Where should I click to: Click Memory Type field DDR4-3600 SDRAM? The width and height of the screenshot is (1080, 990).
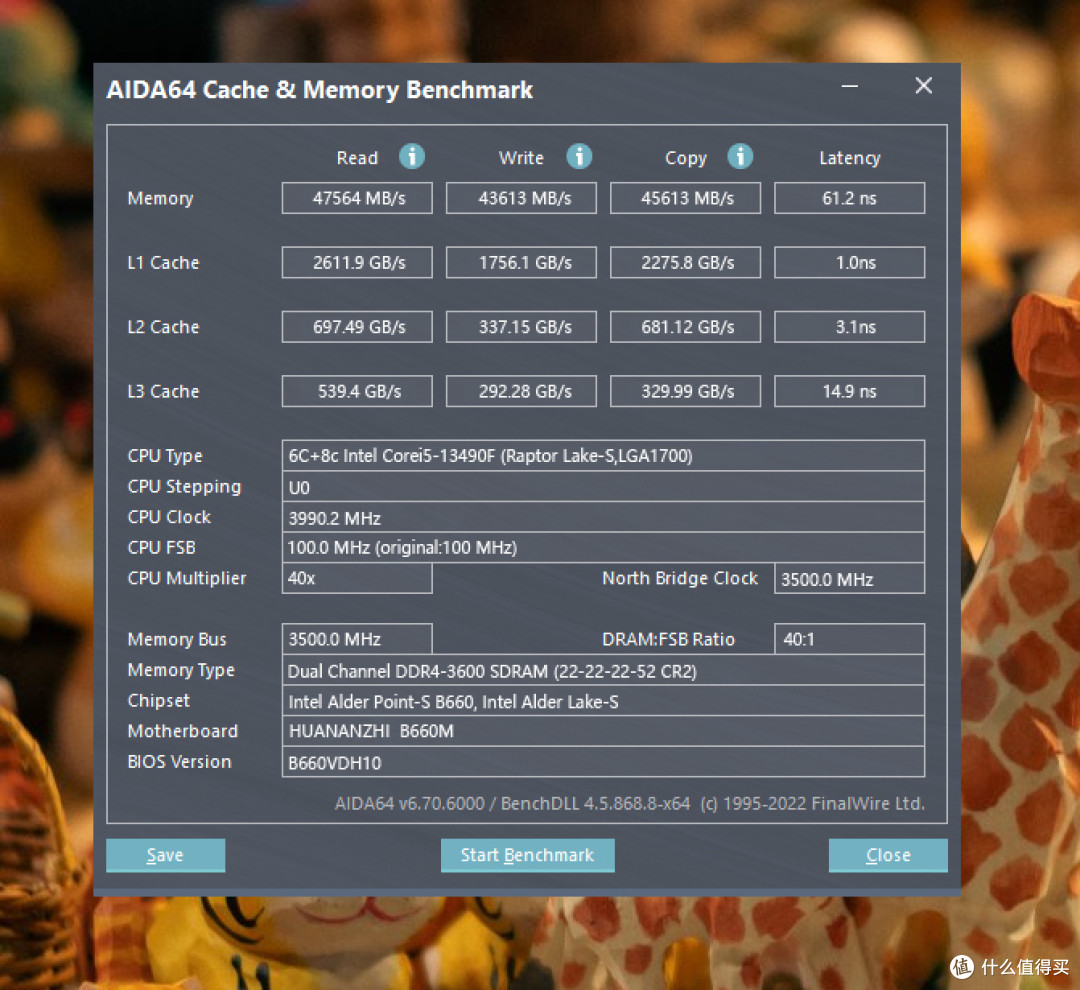[603, 670]
